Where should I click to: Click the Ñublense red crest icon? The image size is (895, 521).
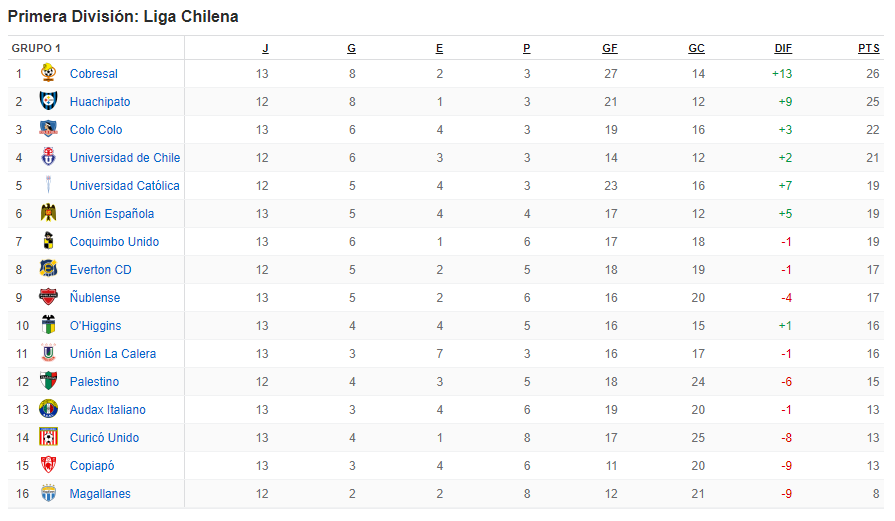(x=49, y=297)
